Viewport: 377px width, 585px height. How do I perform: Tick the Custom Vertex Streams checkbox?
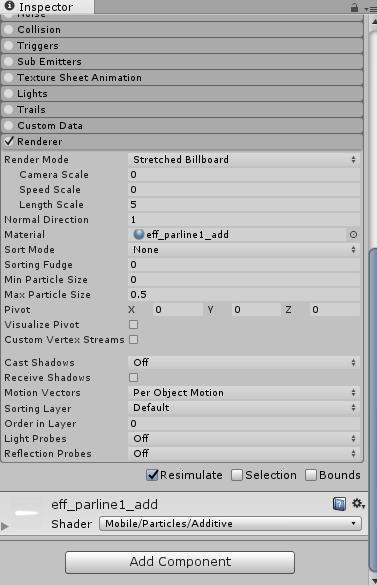[x=133, y=340]
